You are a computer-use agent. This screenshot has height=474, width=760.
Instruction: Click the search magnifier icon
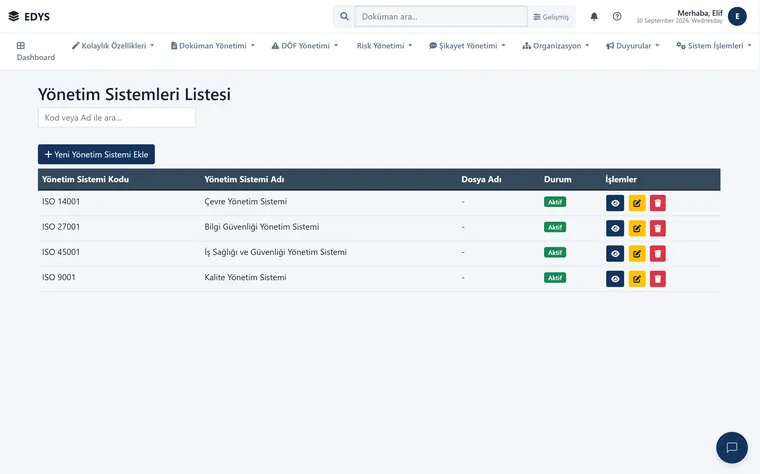click(344, 16)
